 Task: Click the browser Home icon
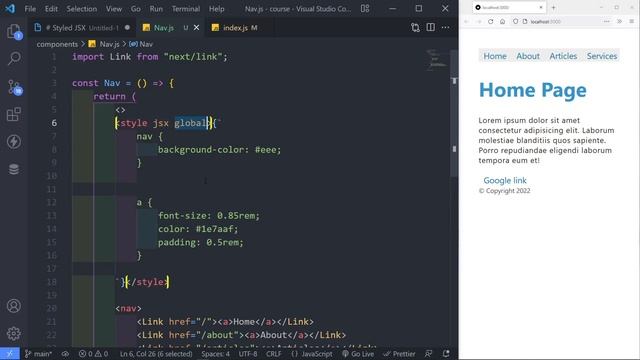click(x=502, y=22)
